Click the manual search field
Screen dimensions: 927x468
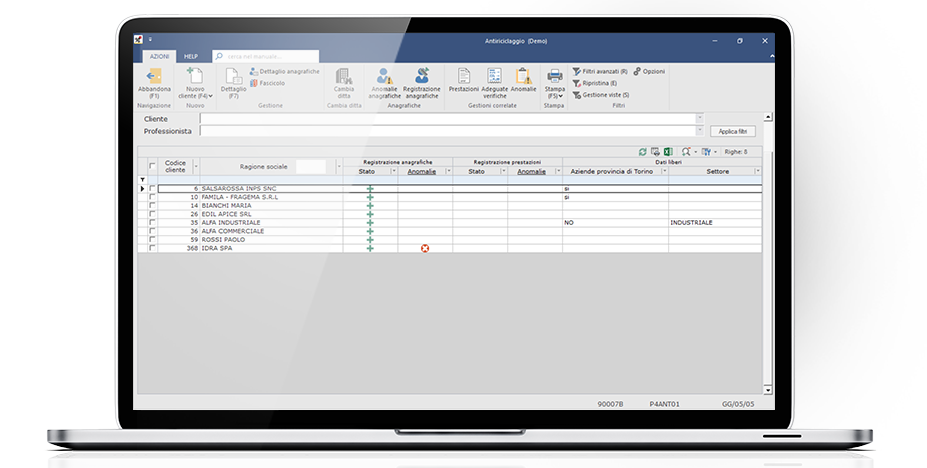[270, 57]
